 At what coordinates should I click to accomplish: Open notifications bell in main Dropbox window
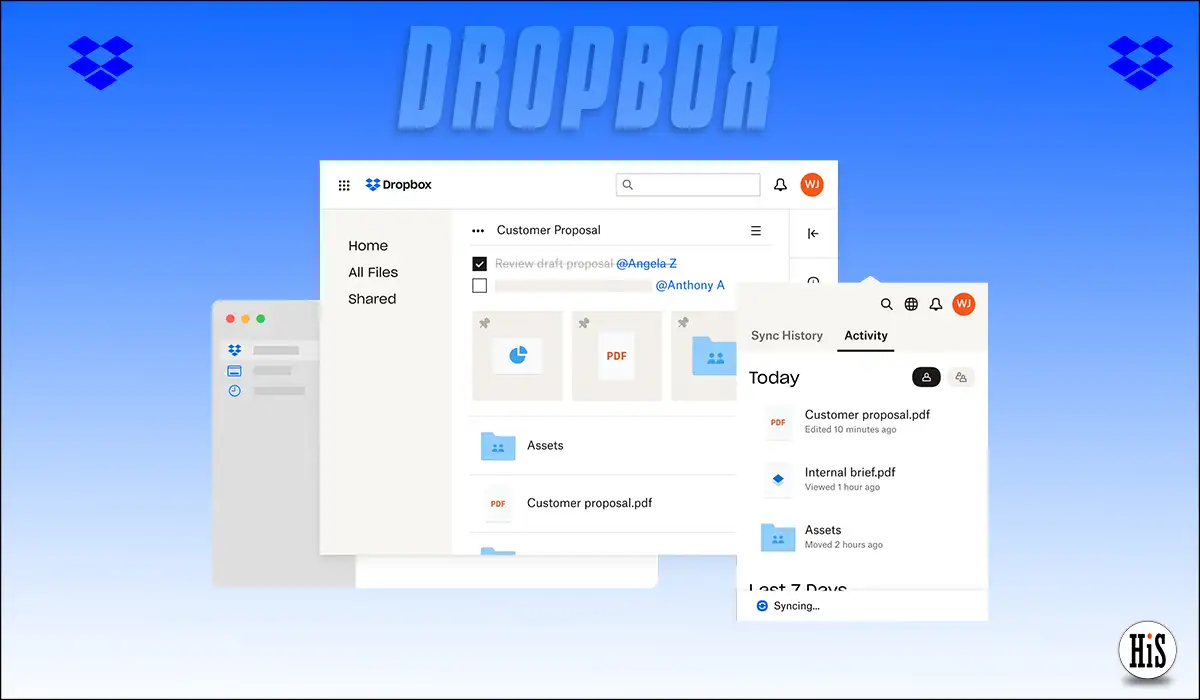coord(781,185)
